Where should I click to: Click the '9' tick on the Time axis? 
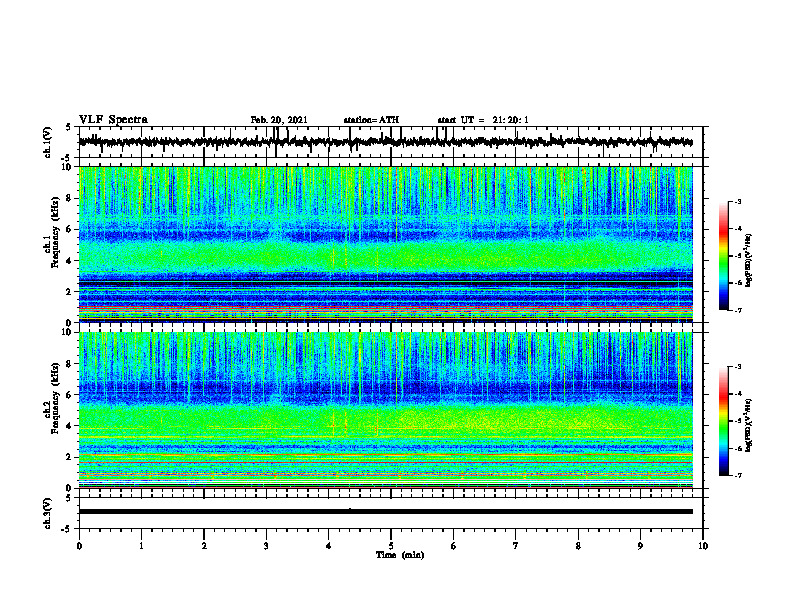click(x=640, y=546)
